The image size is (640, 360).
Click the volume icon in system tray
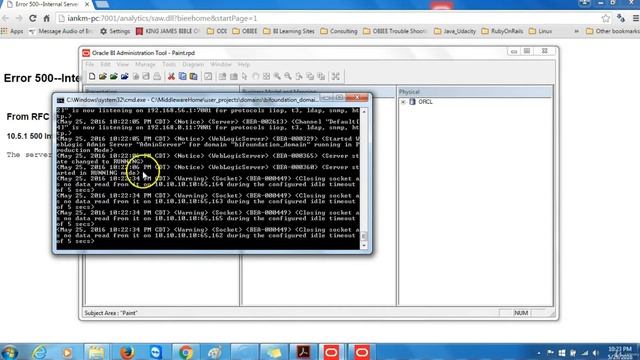coord(596,353)
